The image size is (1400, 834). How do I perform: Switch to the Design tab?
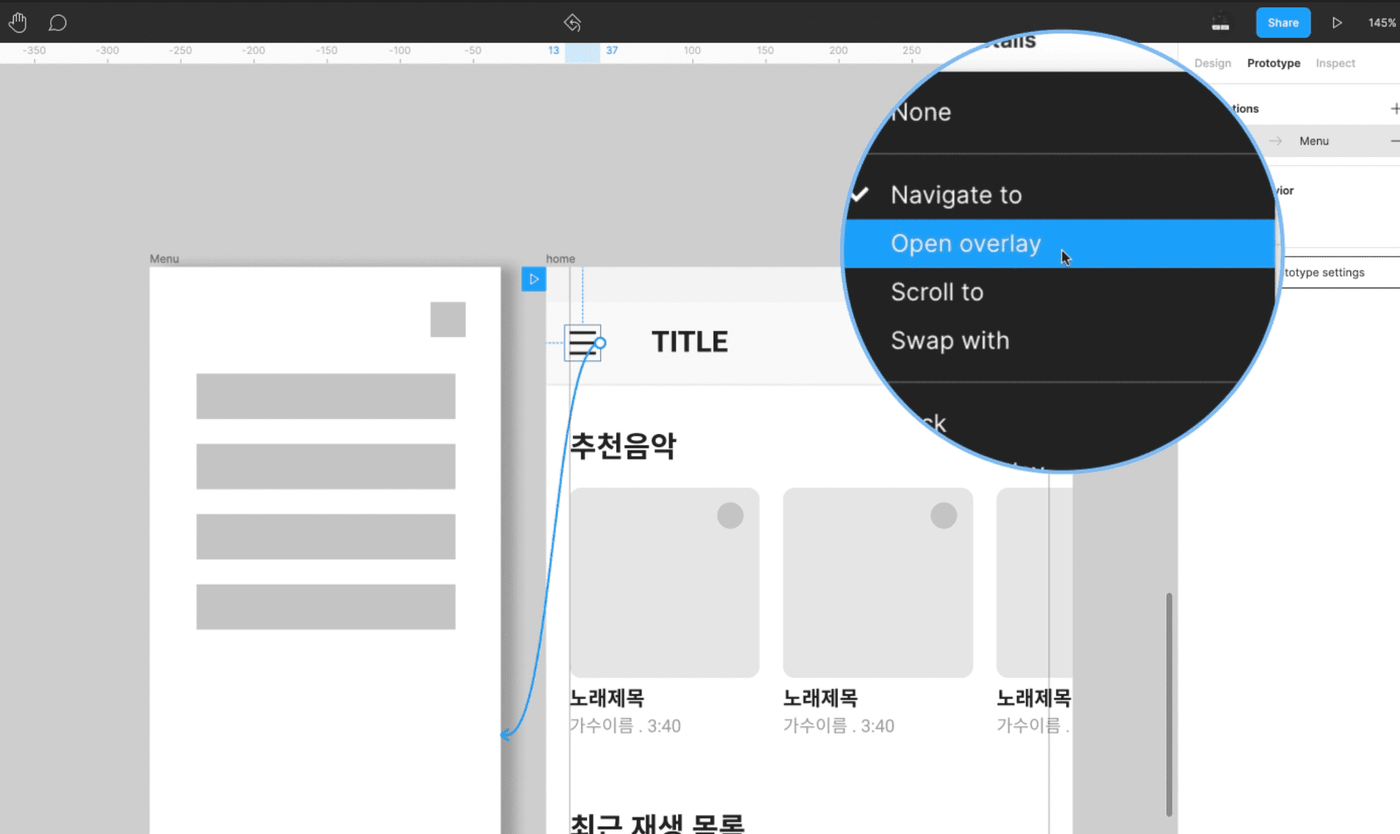point(1212,63)
